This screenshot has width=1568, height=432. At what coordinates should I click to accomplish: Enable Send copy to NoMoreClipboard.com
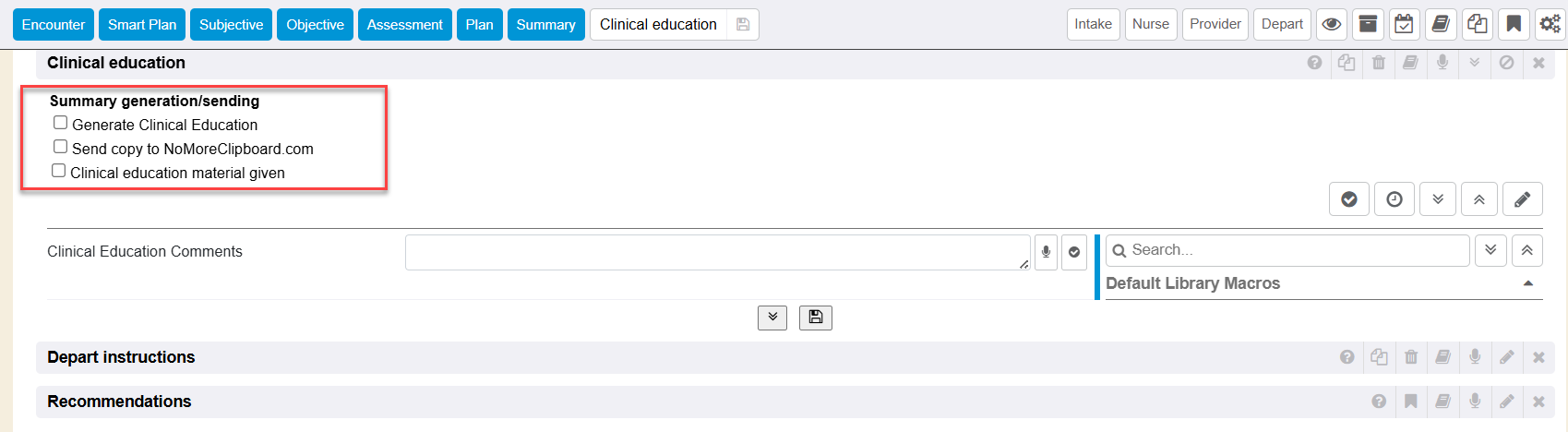(x=61, y=147)
